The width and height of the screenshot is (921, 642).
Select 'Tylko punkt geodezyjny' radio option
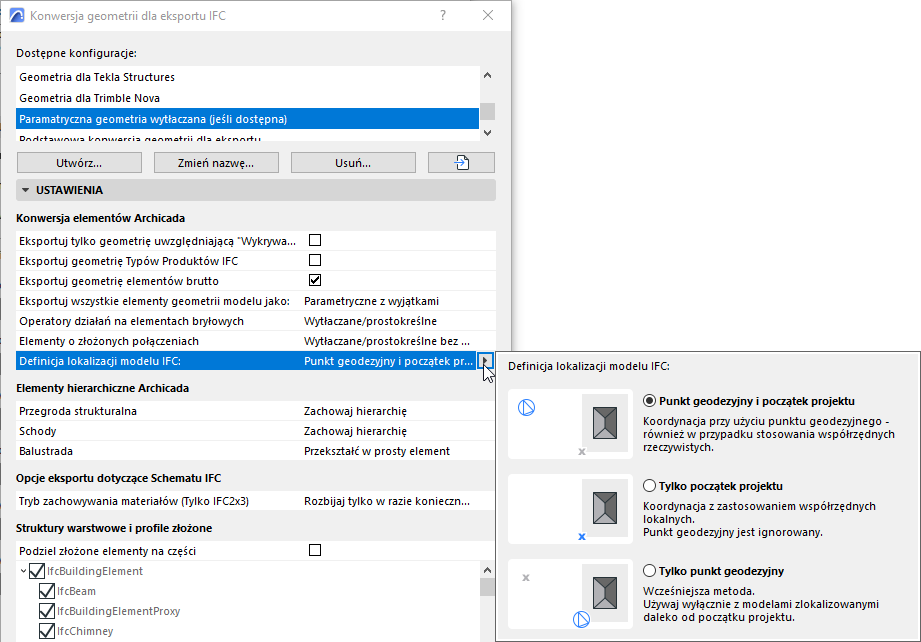(649, 571)
